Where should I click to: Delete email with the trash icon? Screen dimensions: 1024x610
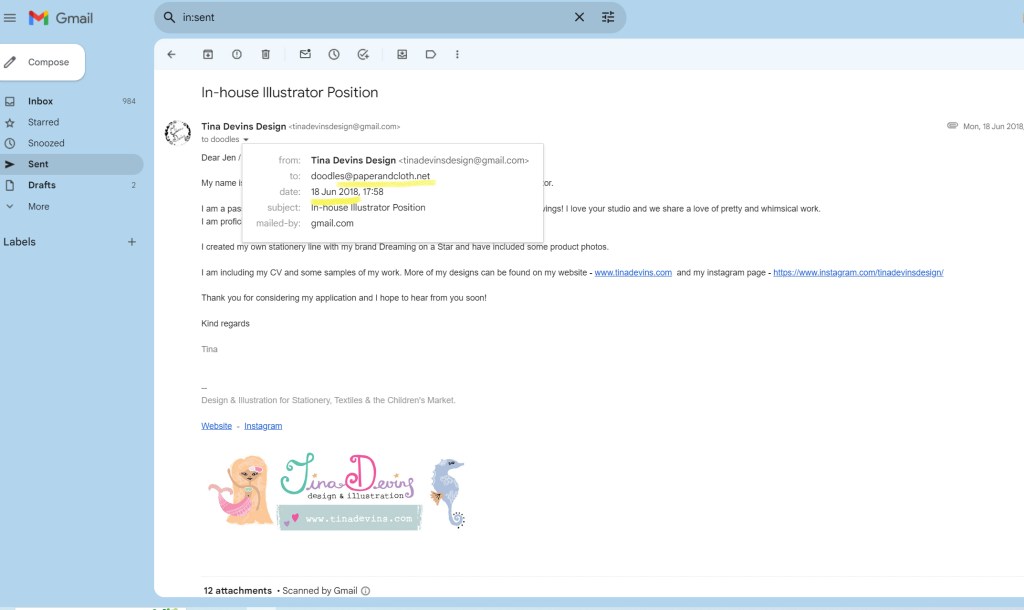click(266, 54)
